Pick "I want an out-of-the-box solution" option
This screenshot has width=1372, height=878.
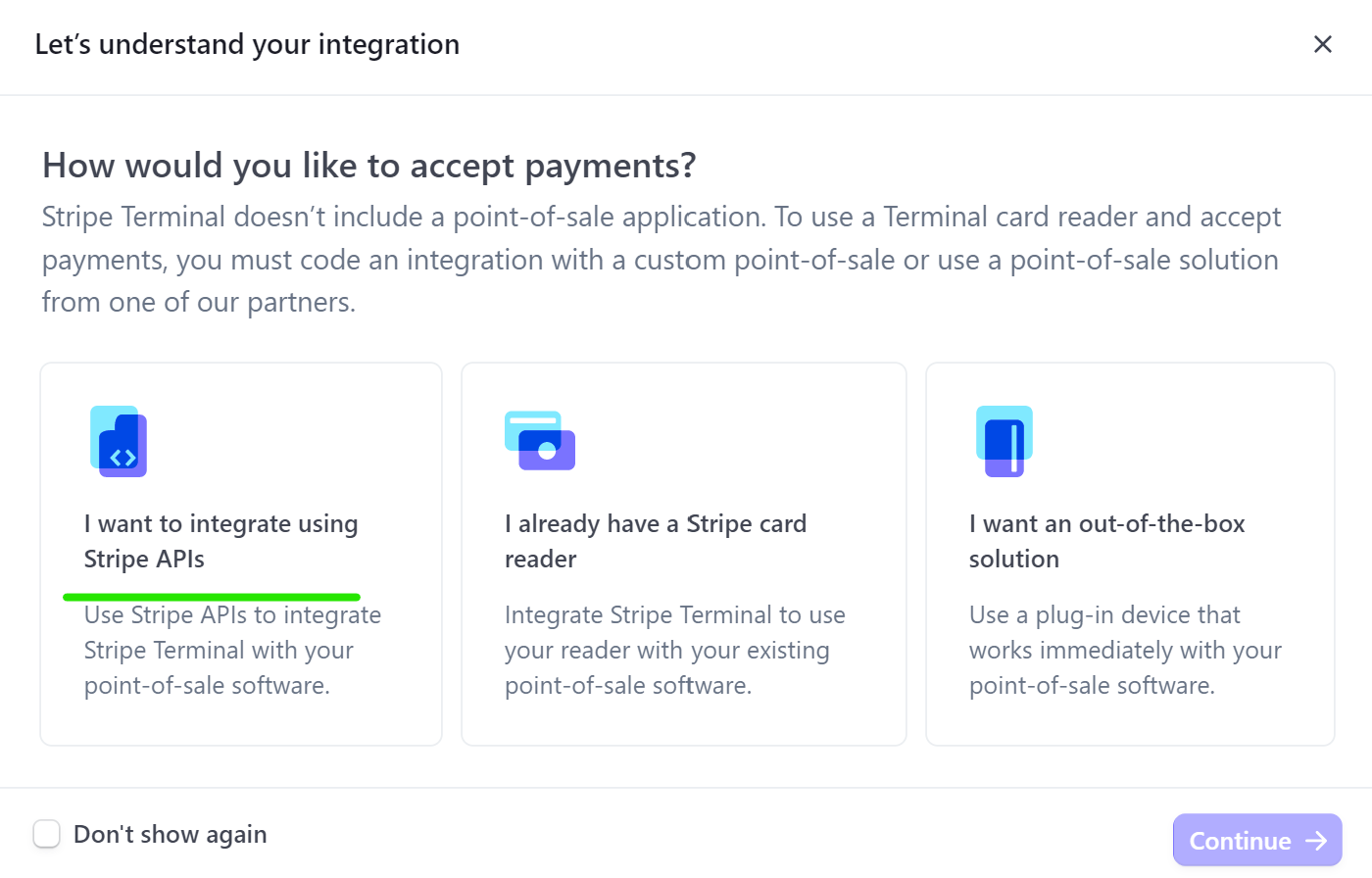1106,541
